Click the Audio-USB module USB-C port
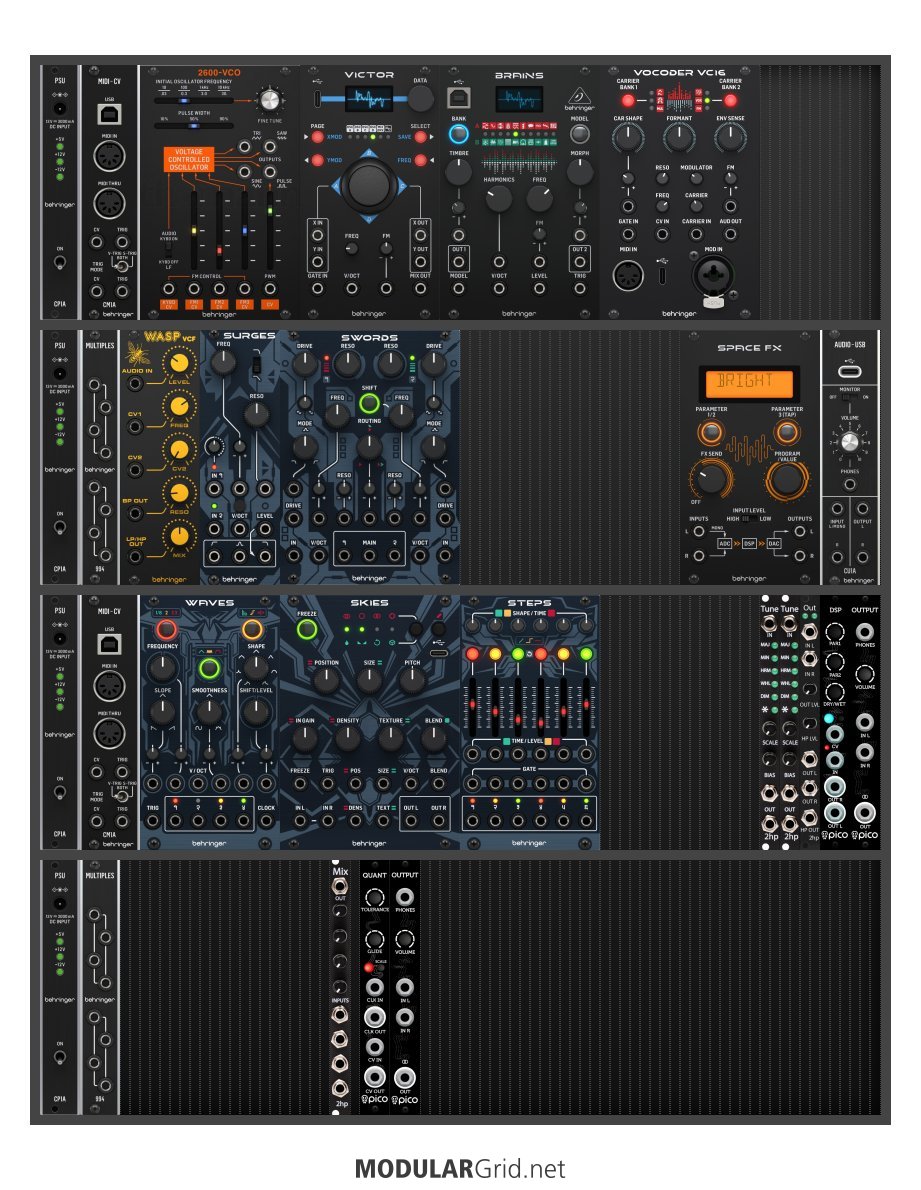 coord(849,371)
